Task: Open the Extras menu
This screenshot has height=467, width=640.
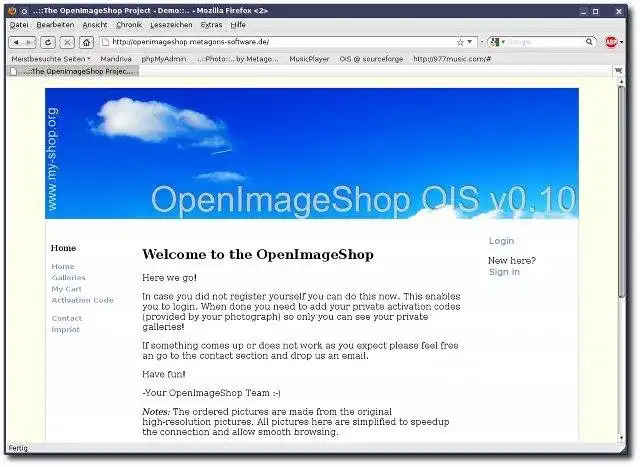Action: click(x=211, y=25)
